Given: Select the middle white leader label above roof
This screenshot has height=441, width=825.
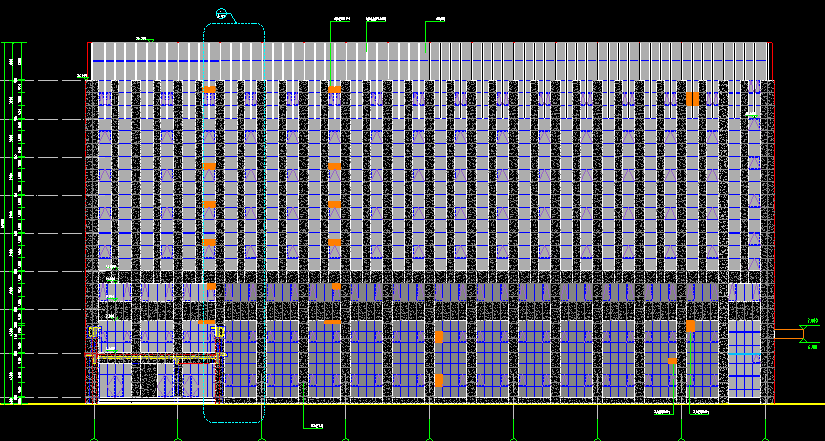Looking at the screenshot, I should pos(376,19).
